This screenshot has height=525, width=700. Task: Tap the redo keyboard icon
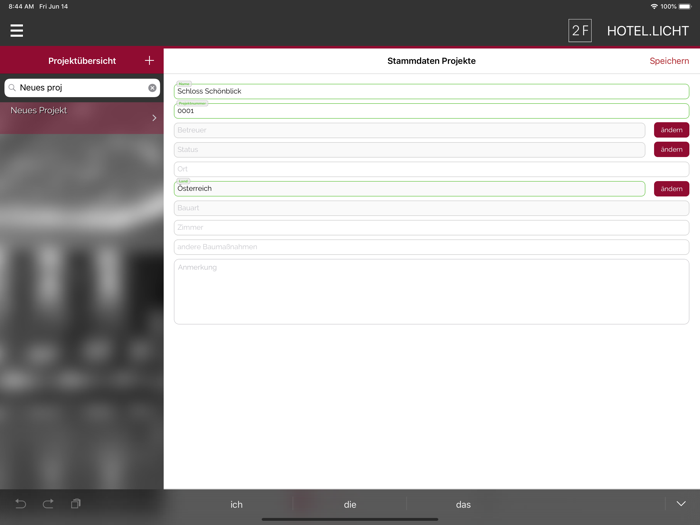pos(48,504)
